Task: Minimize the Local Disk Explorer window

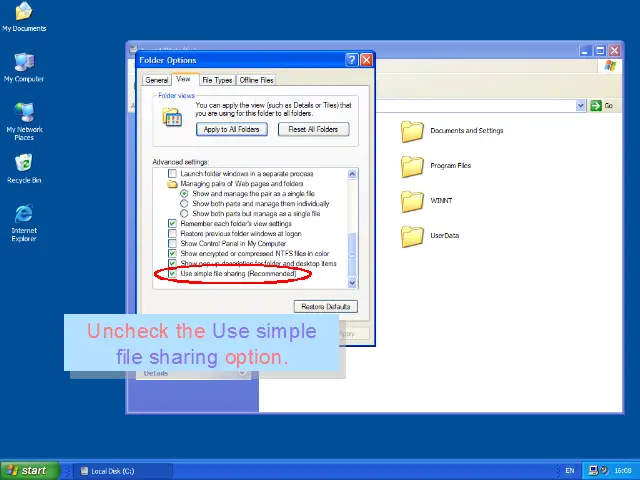Action: [x=585, y=51]
